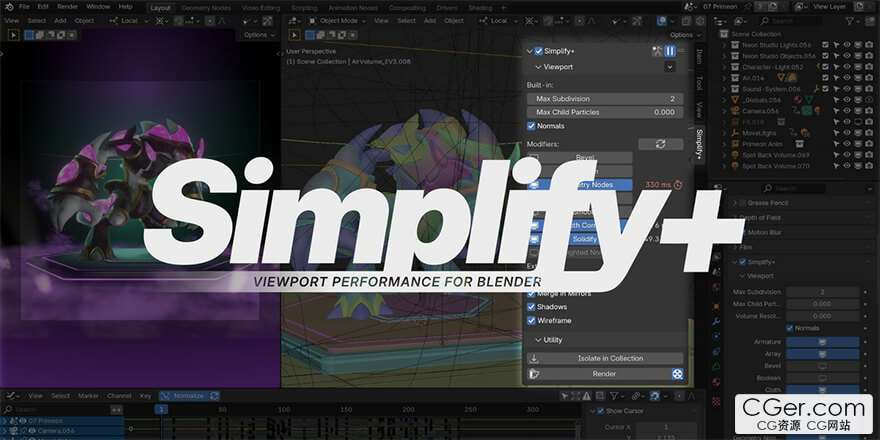This screenshot has width=880, height=440.
Task: Uncheck the Shadows checkbox
Action: point(531,307)
